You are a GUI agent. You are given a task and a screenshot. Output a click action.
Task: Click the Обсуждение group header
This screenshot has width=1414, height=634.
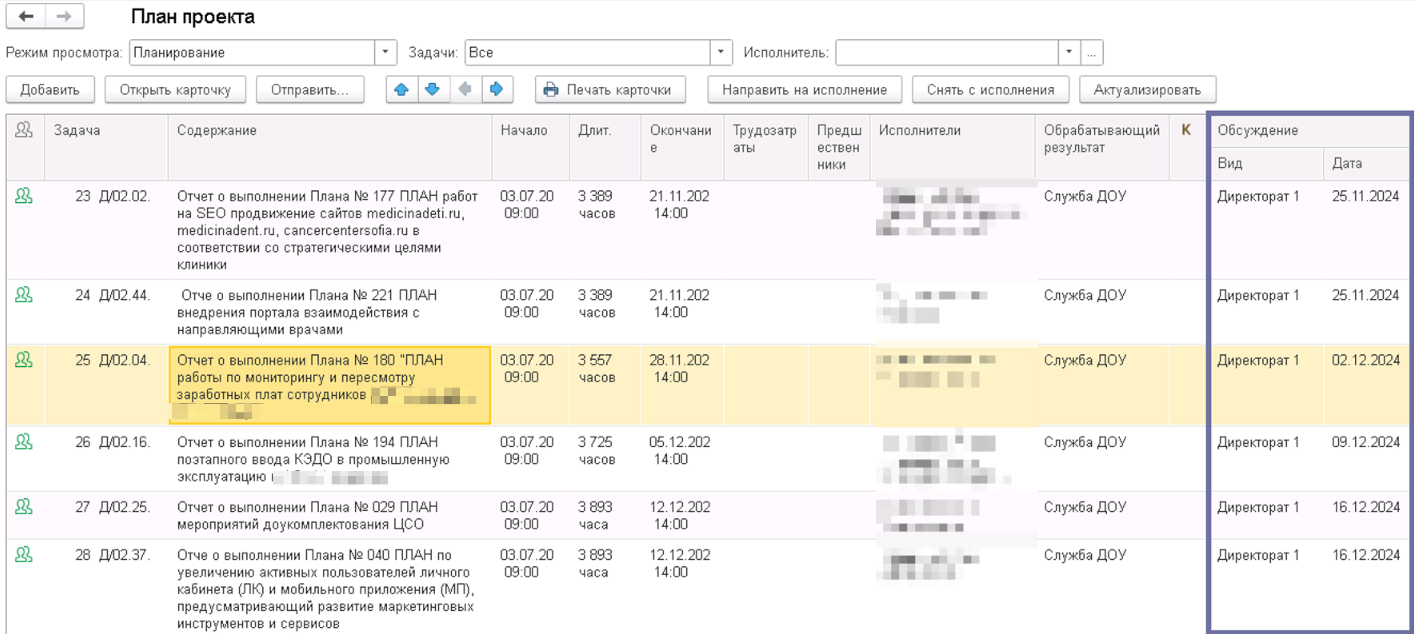(1310, 130)
